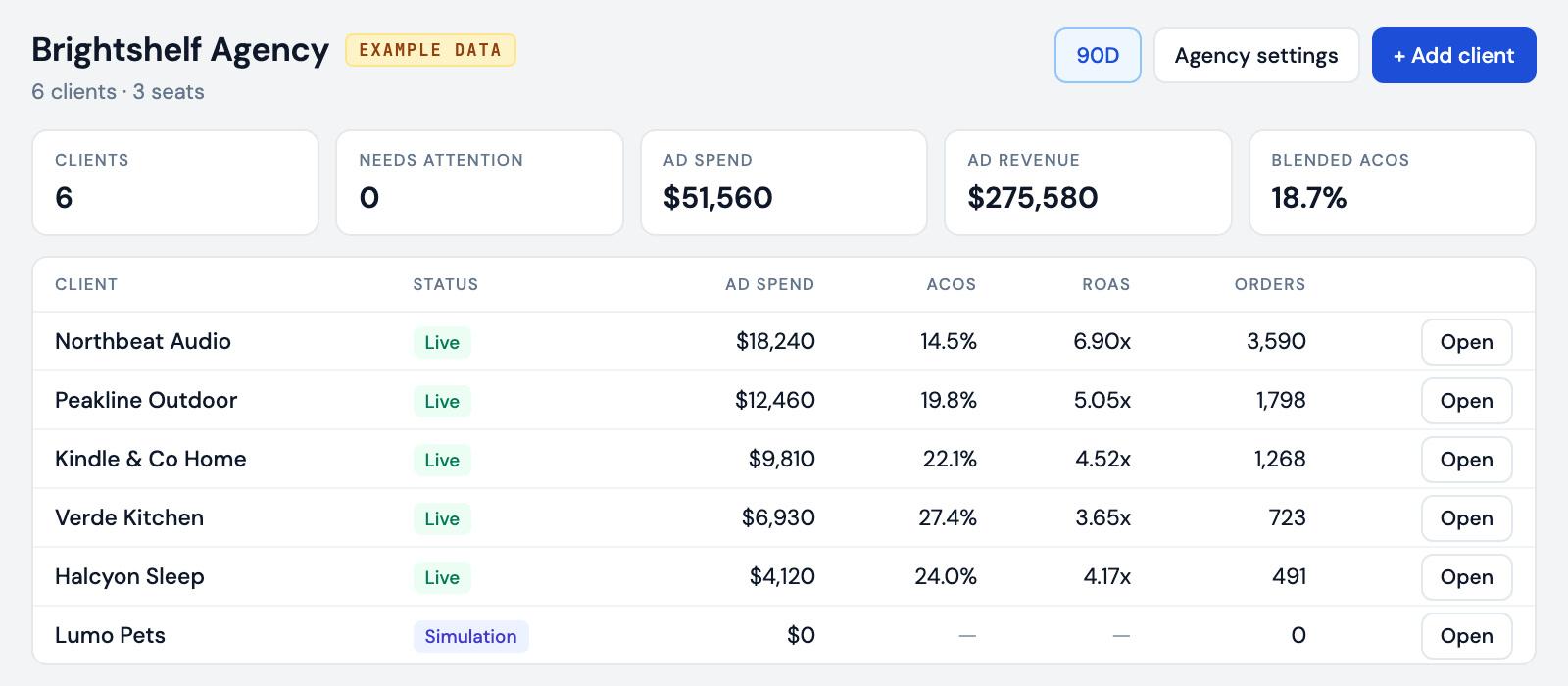The height and width of the screenshot is (686, 1568).
Task: Click the $4,120 ad spend value
Action: click(782, 577)
